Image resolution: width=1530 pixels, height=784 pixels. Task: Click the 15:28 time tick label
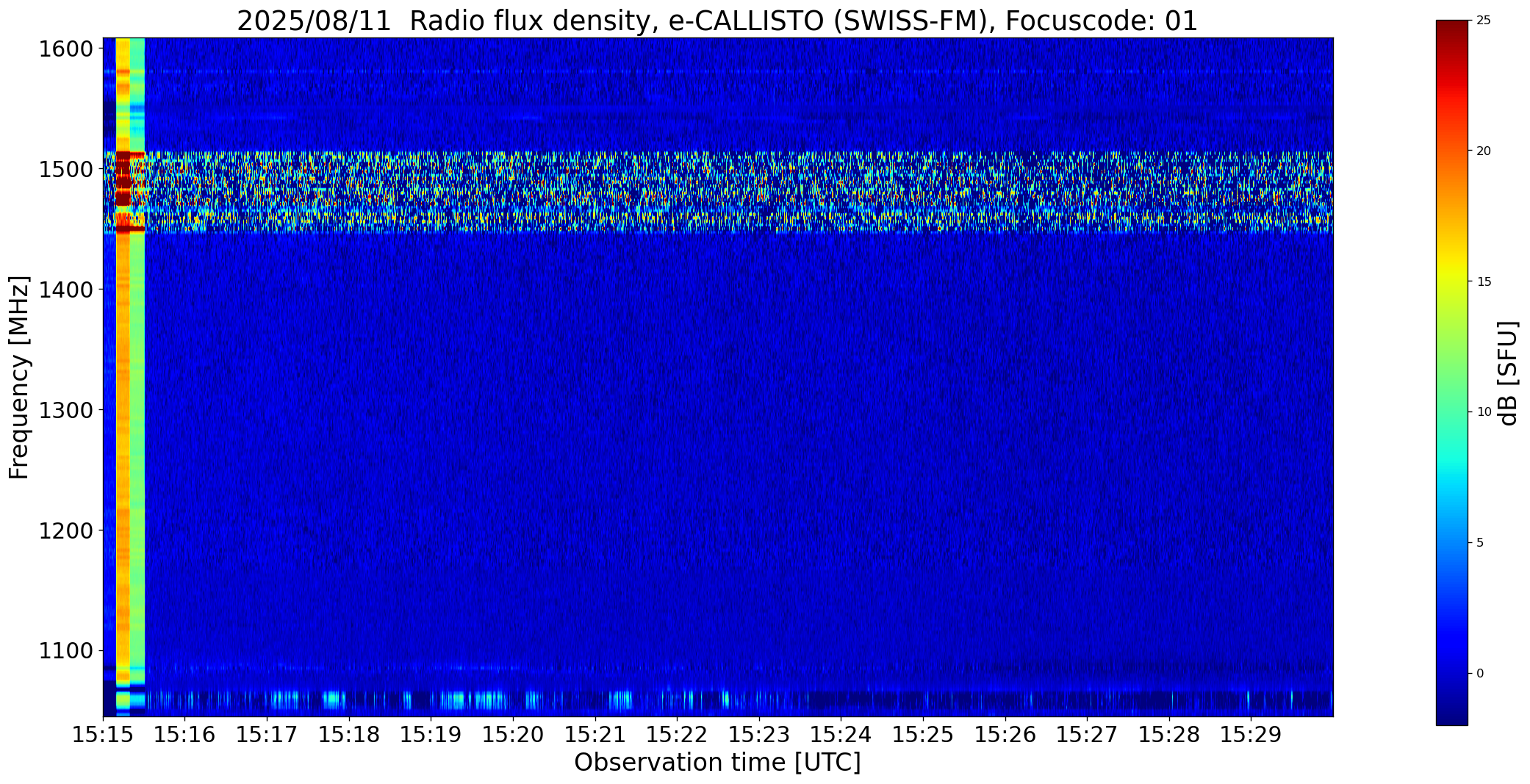click(x=1169, y=735)
